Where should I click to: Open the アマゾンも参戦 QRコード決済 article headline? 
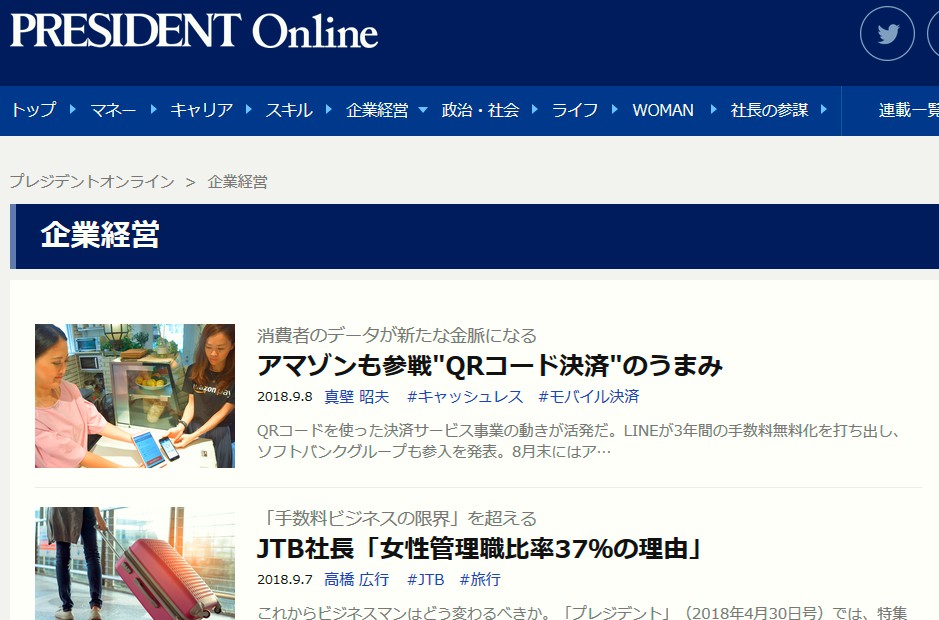[489, 366]
